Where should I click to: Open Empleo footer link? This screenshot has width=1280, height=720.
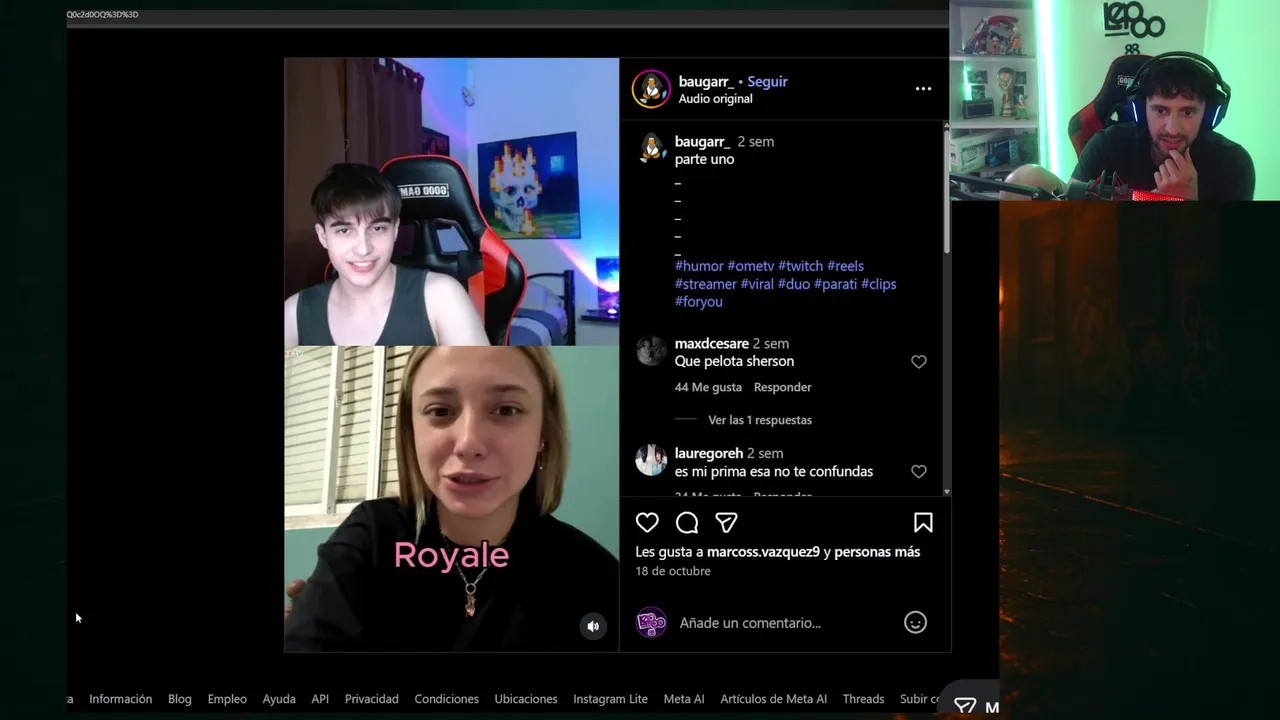227,699
